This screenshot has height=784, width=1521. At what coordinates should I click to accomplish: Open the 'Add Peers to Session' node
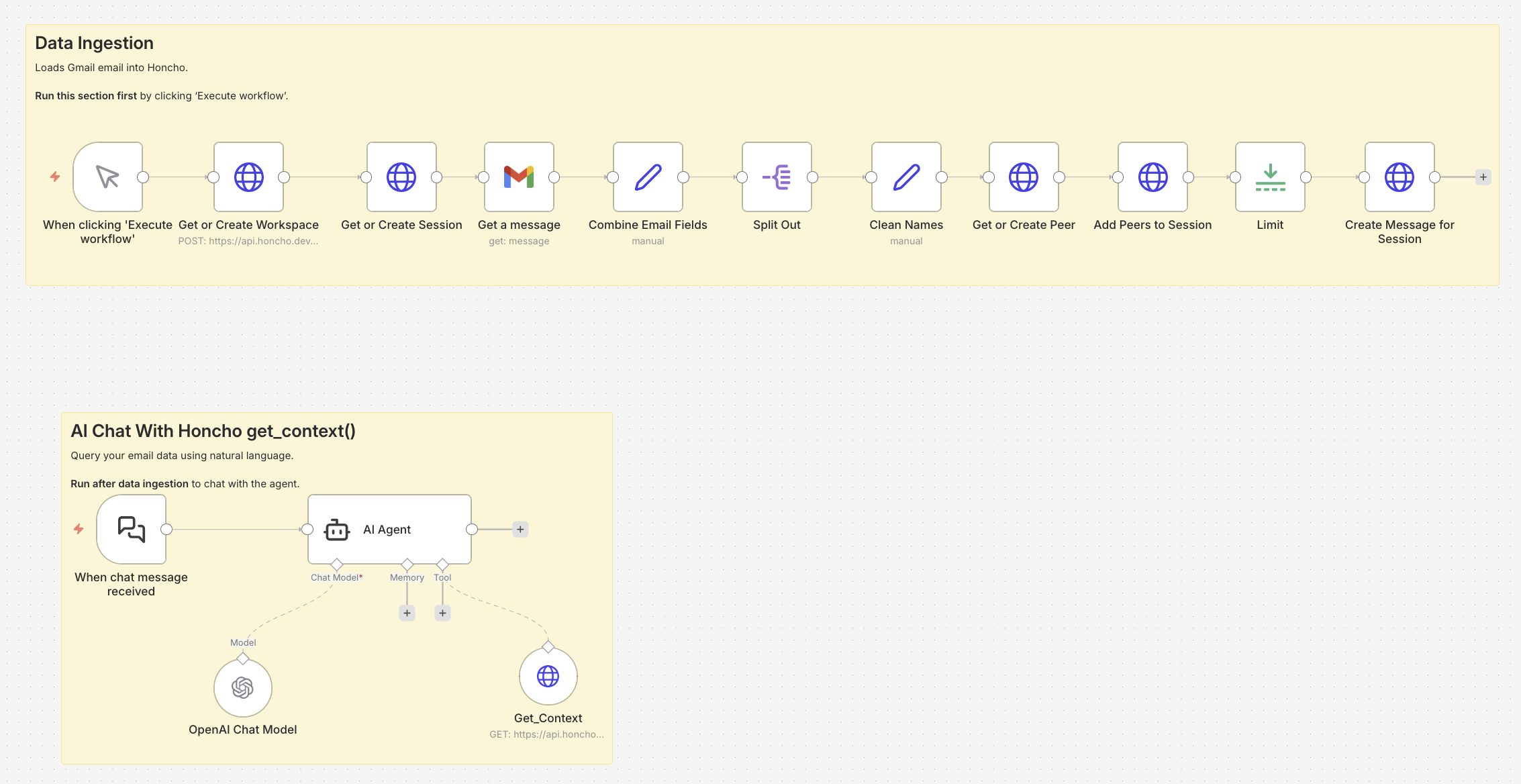pyautogui.click(x=1152, y=177)
